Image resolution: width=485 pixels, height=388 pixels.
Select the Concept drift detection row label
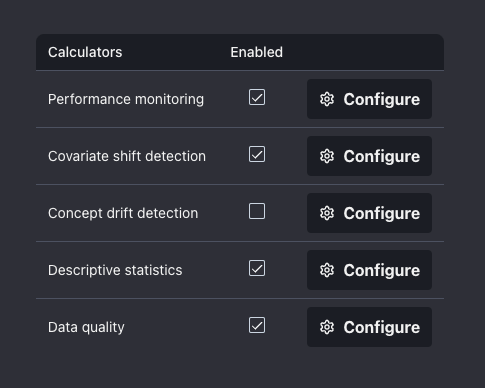[123, 213]
